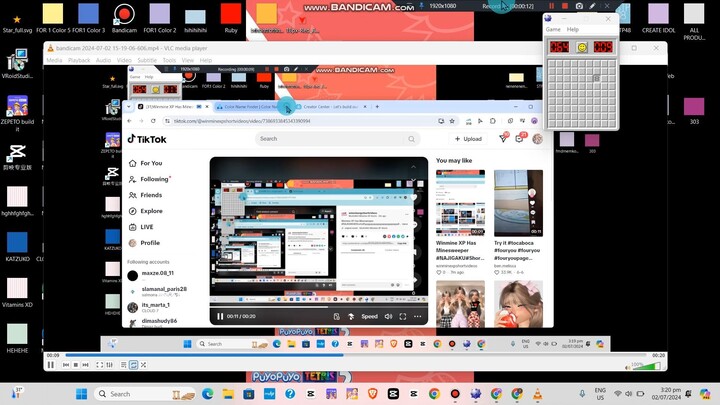Switch to Bandicam via taskbar icon
Image resolution: width=720 pixels, height=405 pixels.
point(455,394)
